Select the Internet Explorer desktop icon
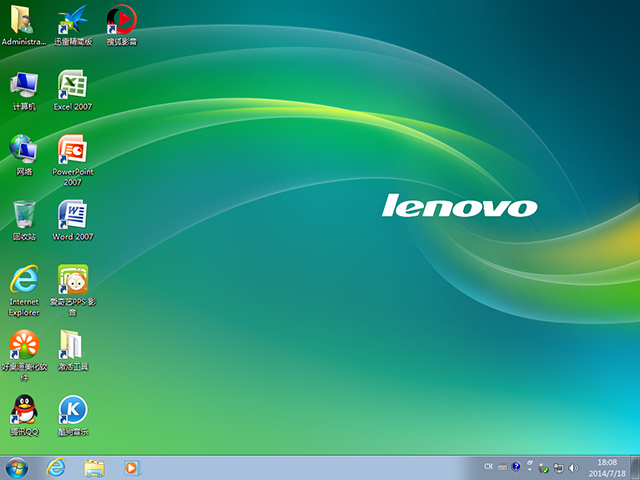 click(24, 280)
